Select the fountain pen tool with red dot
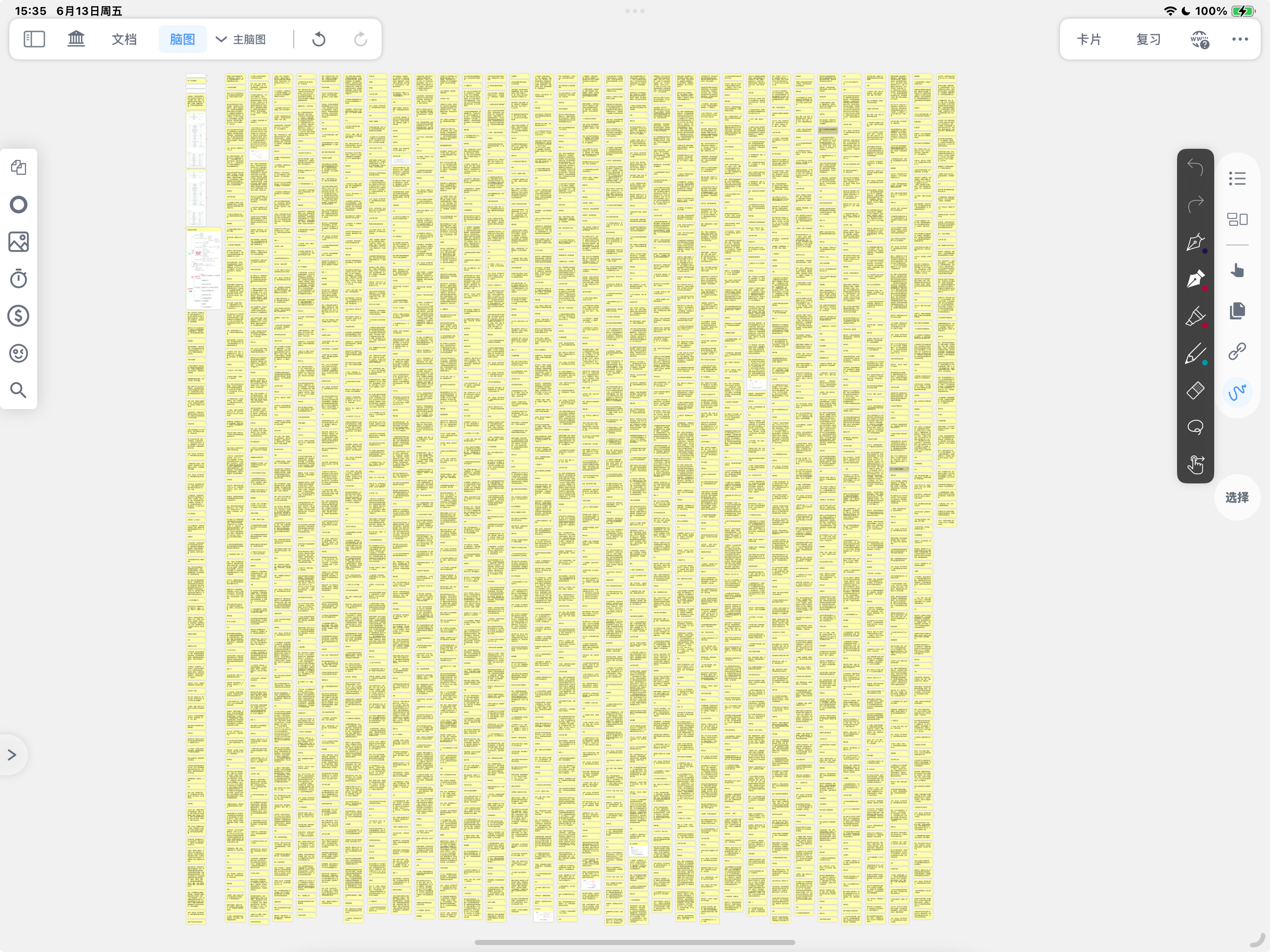 (x=1195, y=279)
